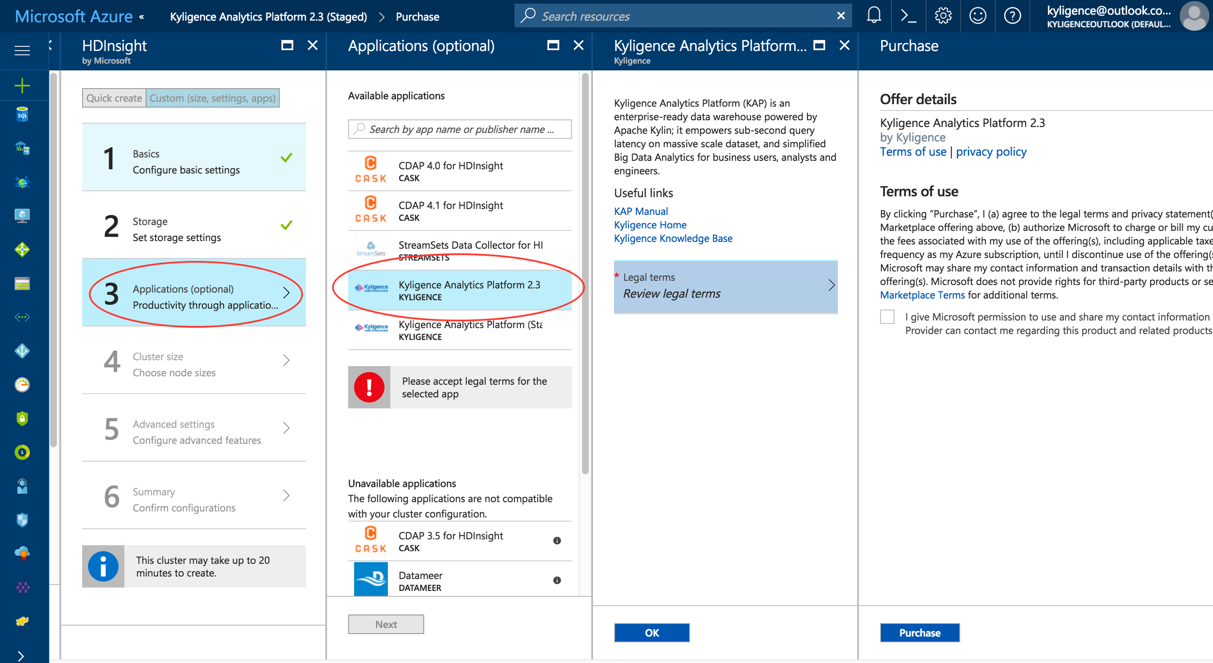Open the hamburger menu in the sidebar
Image resolution: width=1213 pixels, height=663 pixels.
point(22,50)
